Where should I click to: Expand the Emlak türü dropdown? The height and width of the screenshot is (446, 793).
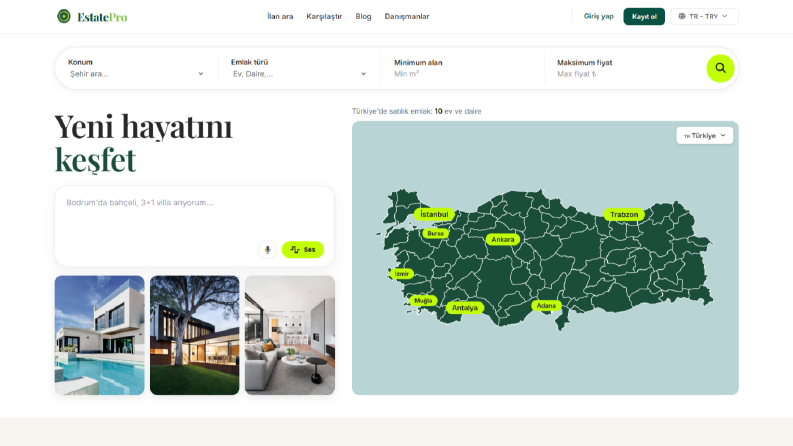299,74
